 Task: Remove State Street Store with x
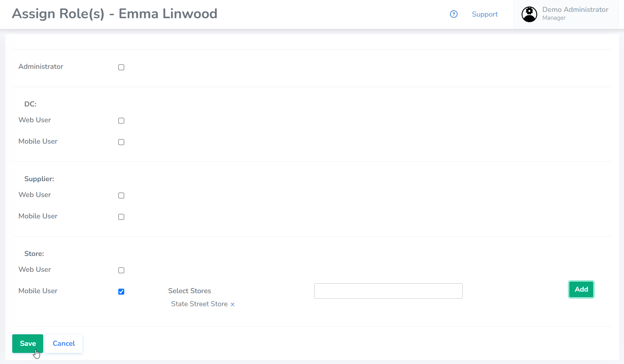232,304
